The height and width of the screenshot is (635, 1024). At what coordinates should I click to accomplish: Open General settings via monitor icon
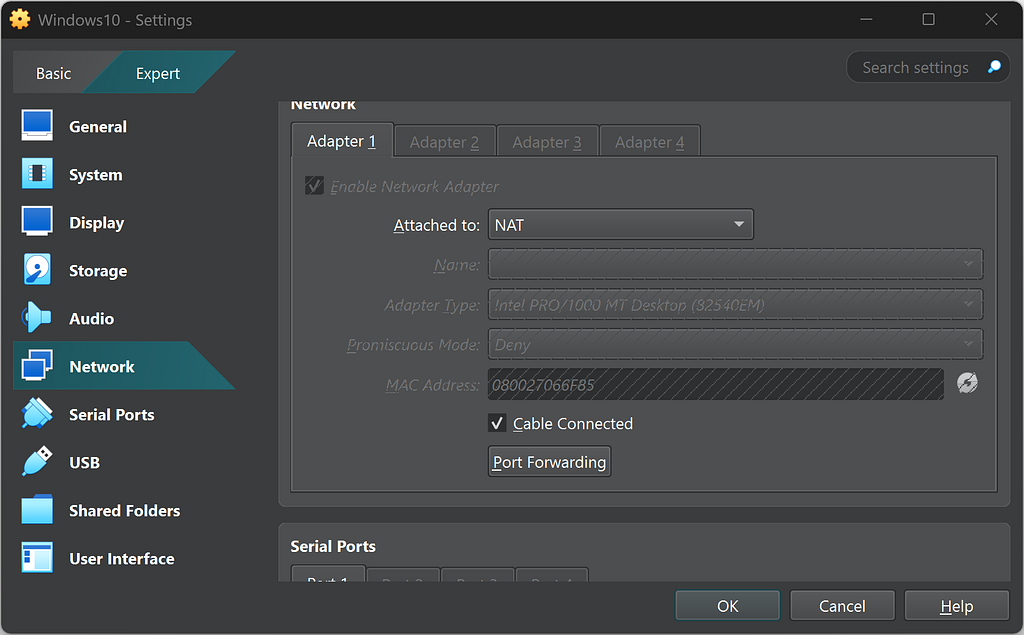coord(37,126)
